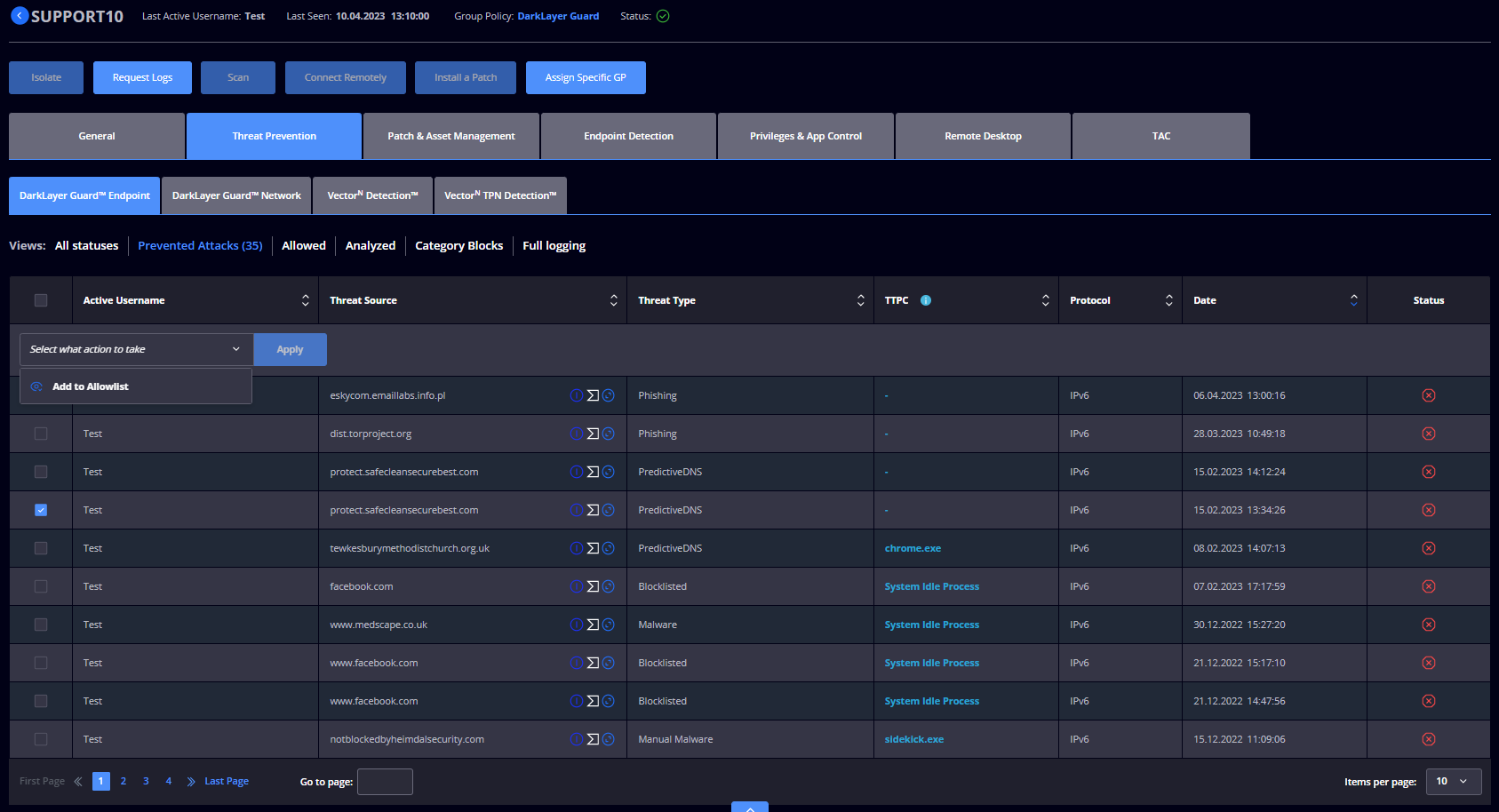Viewport: 1499px width, 812px height.
Task: Show the Category Blocks view
Action: [x=458, y=246]
